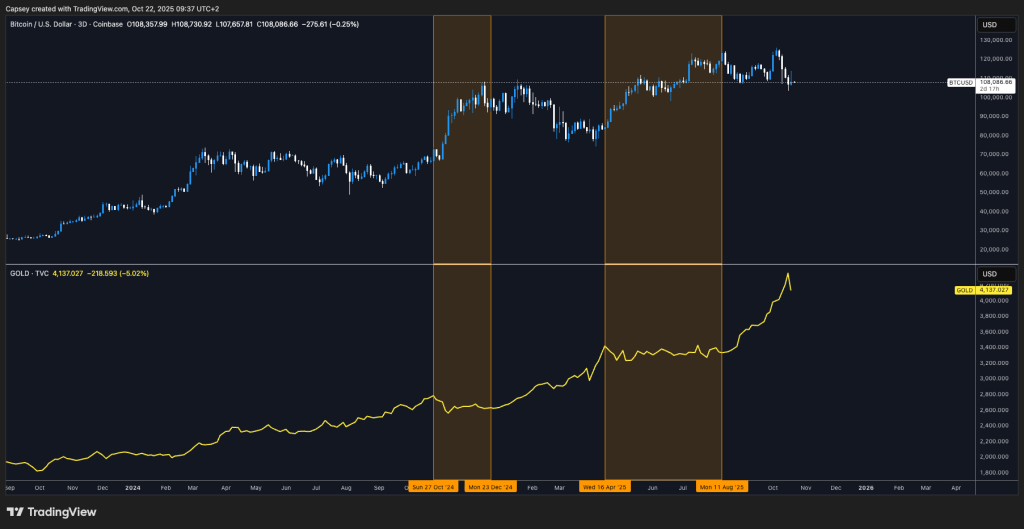Click the Sun 27 Oct '24 date marker

pos(433,487)
